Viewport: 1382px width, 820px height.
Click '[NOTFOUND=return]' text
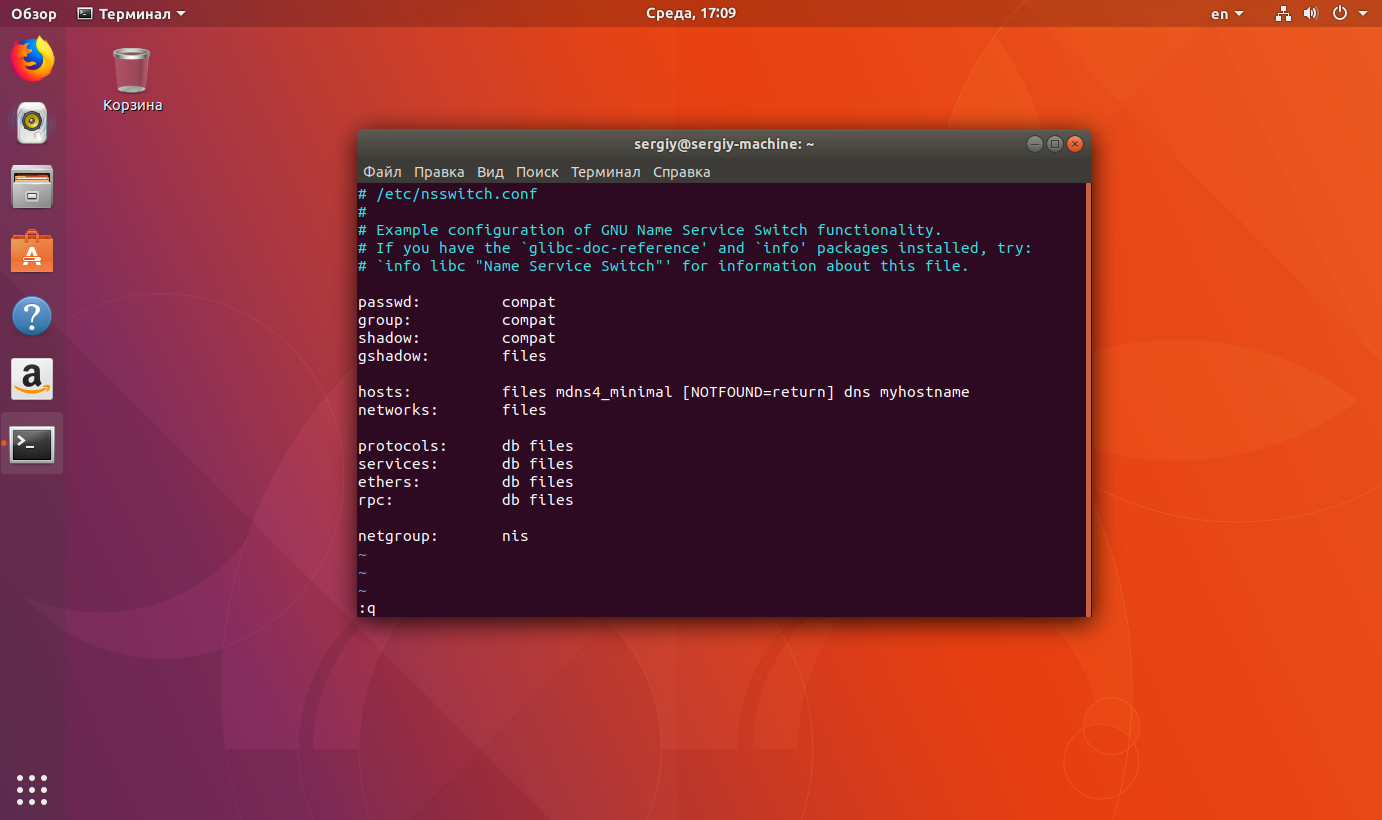[758, 392]
